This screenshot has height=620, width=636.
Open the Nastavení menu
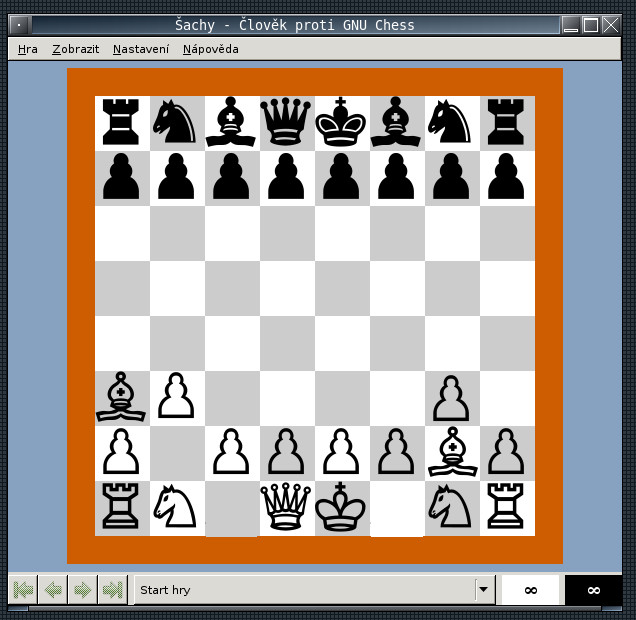coord(140,49)
